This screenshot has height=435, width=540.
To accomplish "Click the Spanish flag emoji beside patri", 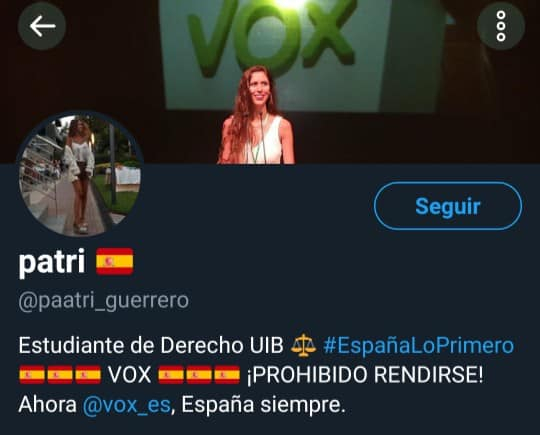I will pyautogui.click(x=115, y=261).
